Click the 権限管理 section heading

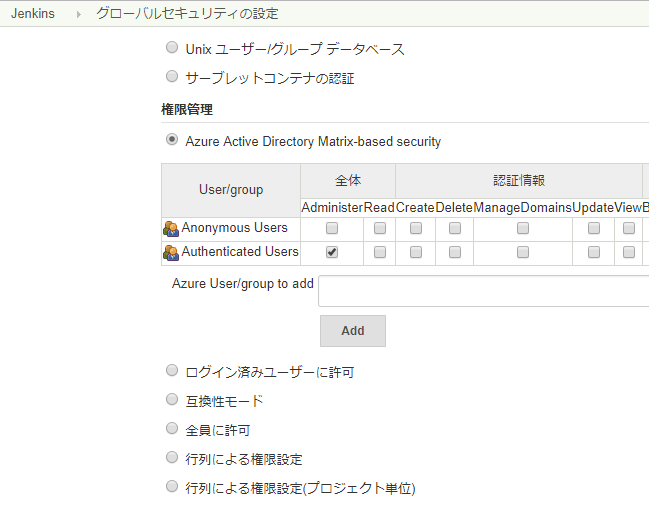coord(187,110)
